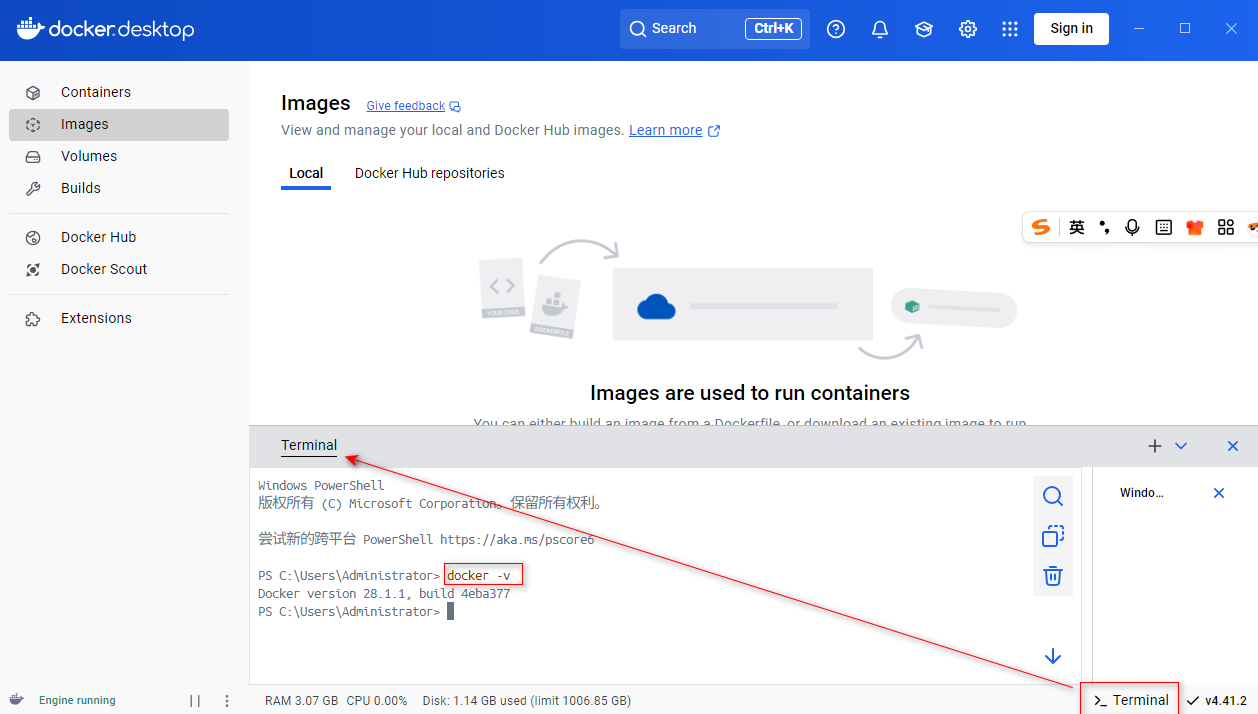
Task: Open Settings gear icon
Action: [968, 29]
